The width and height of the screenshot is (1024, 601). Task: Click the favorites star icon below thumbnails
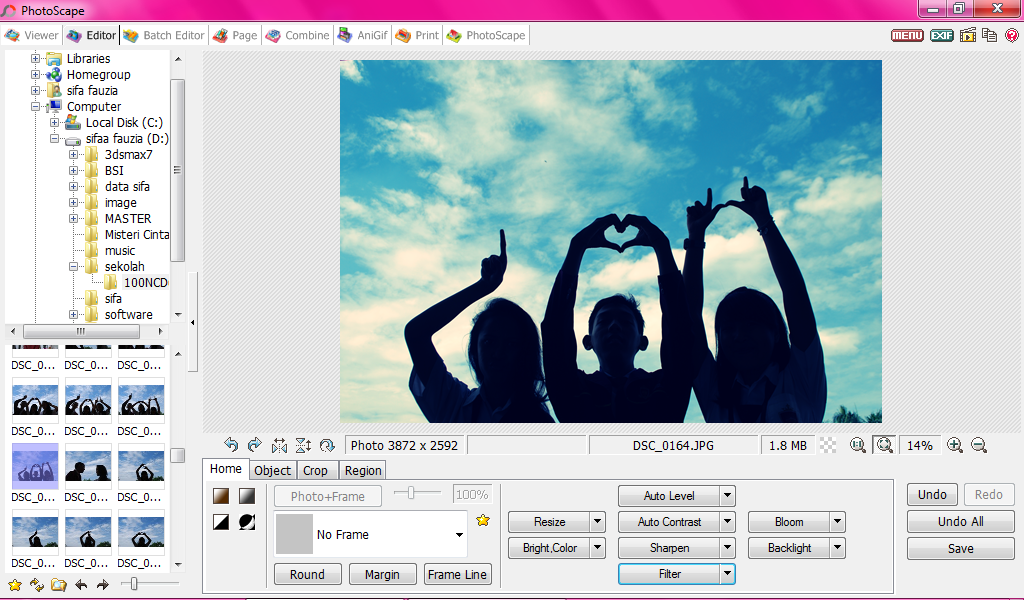[14, 585]
